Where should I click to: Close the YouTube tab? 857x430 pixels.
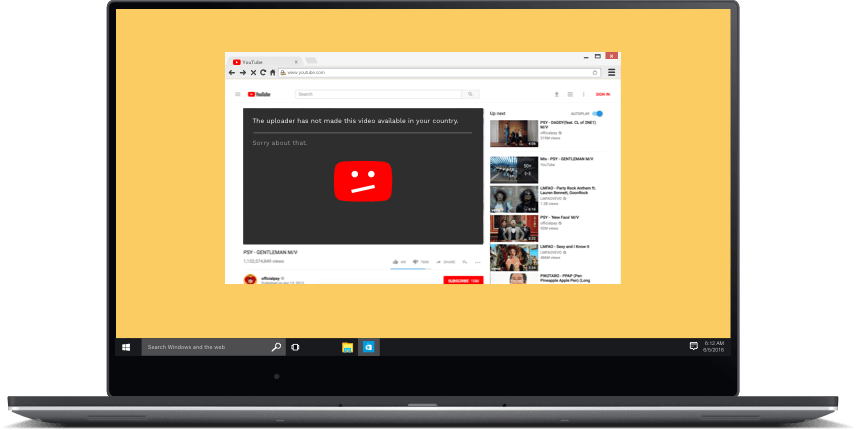click(296, 62)
